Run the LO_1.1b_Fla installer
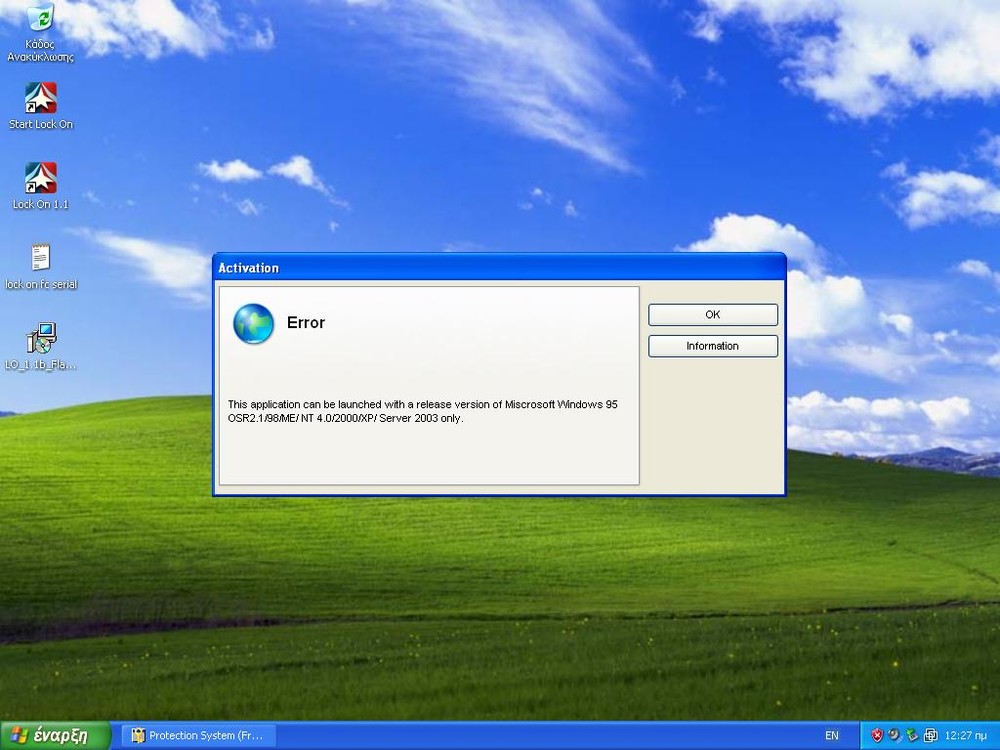 pyautogui.click(x=41, y=337)
